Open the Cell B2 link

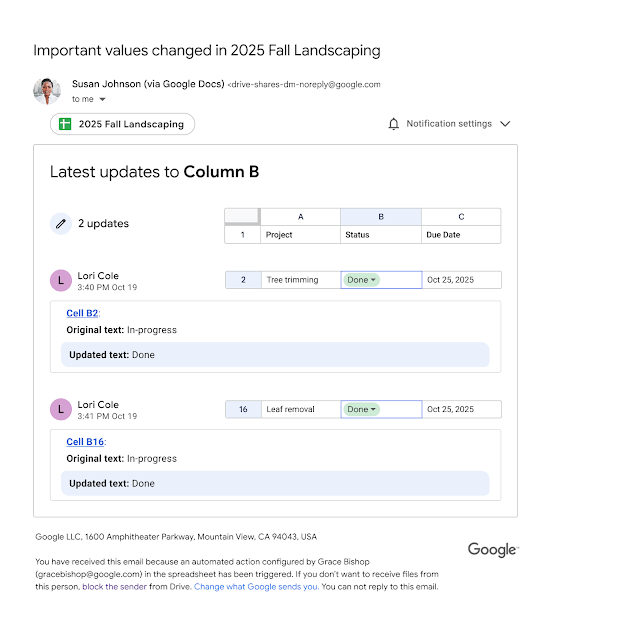82,313
